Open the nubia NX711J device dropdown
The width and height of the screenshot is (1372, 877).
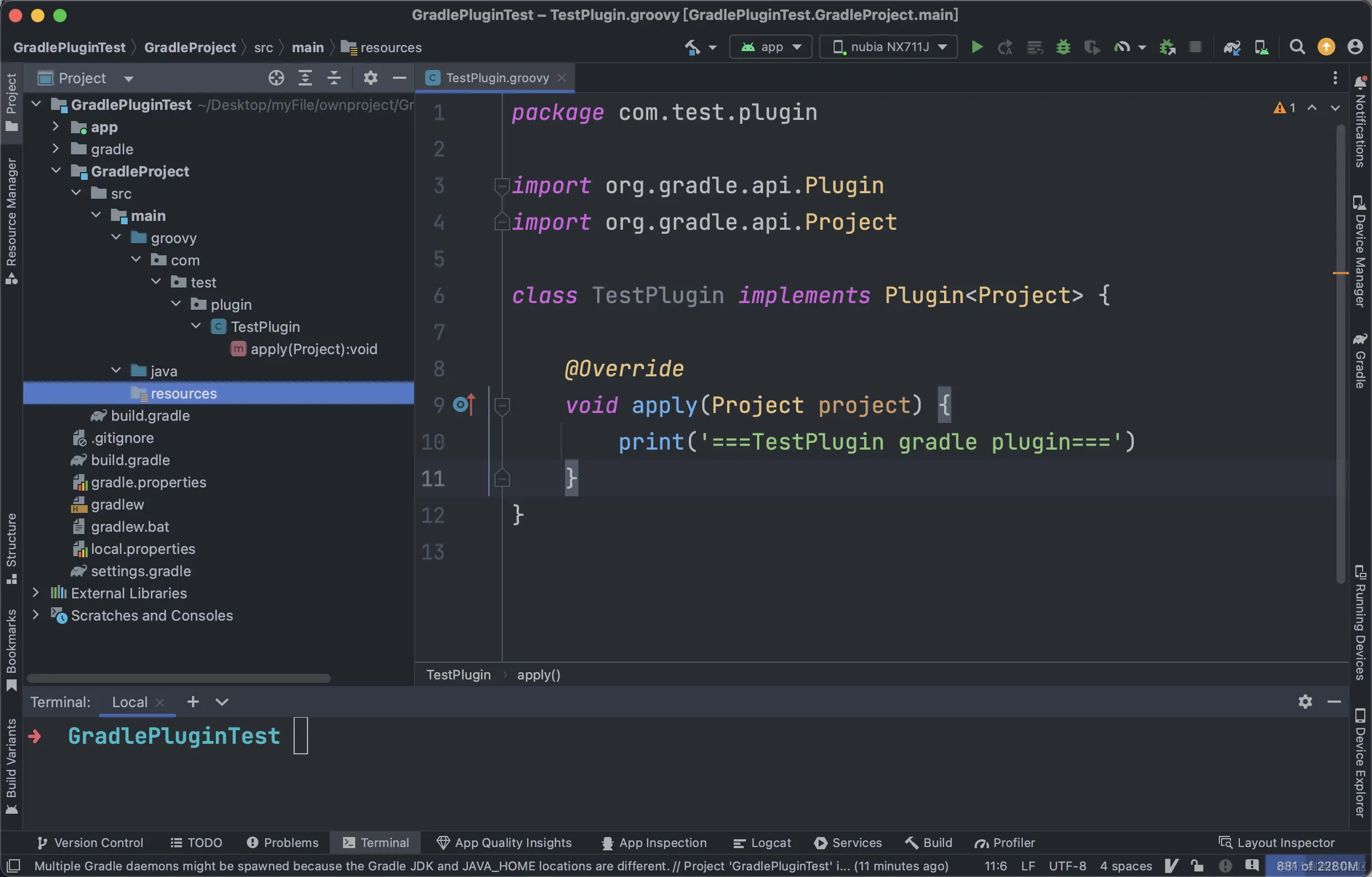[x=888, y=47]
